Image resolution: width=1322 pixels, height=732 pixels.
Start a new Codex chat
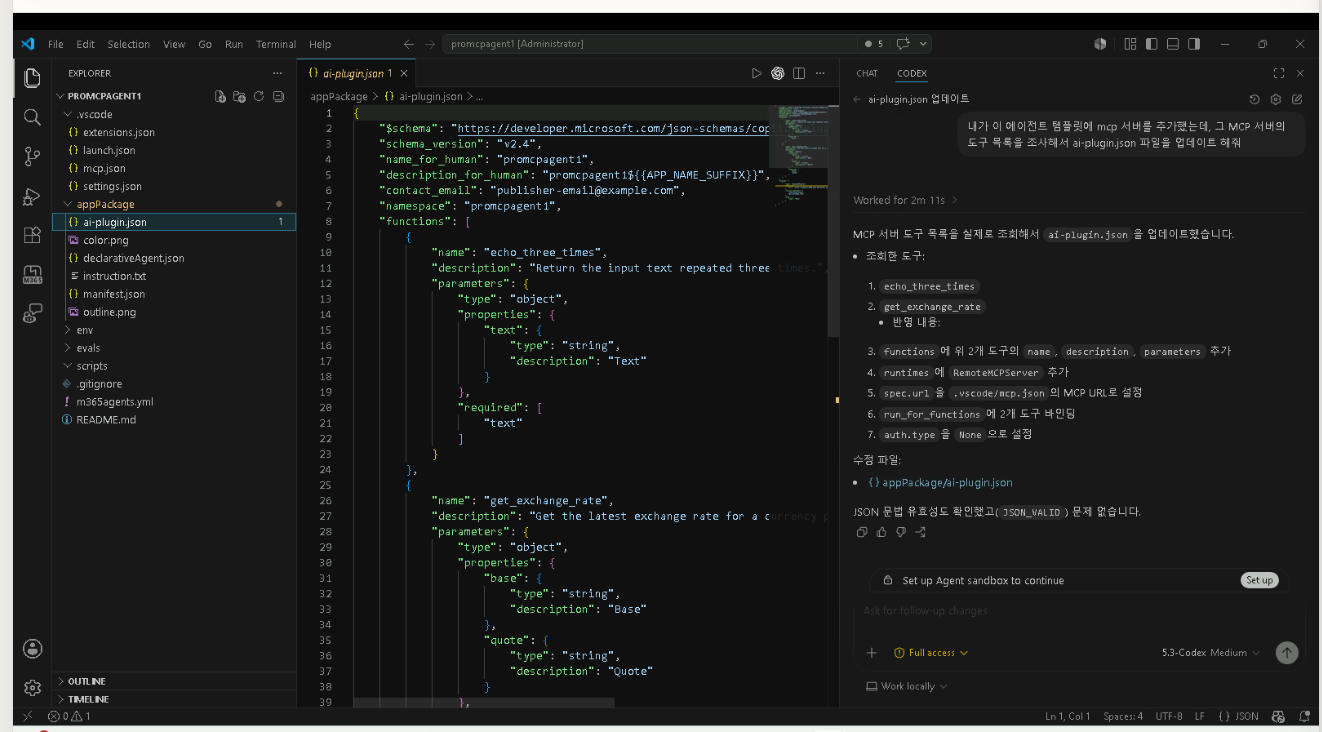tap(1297, 99)
